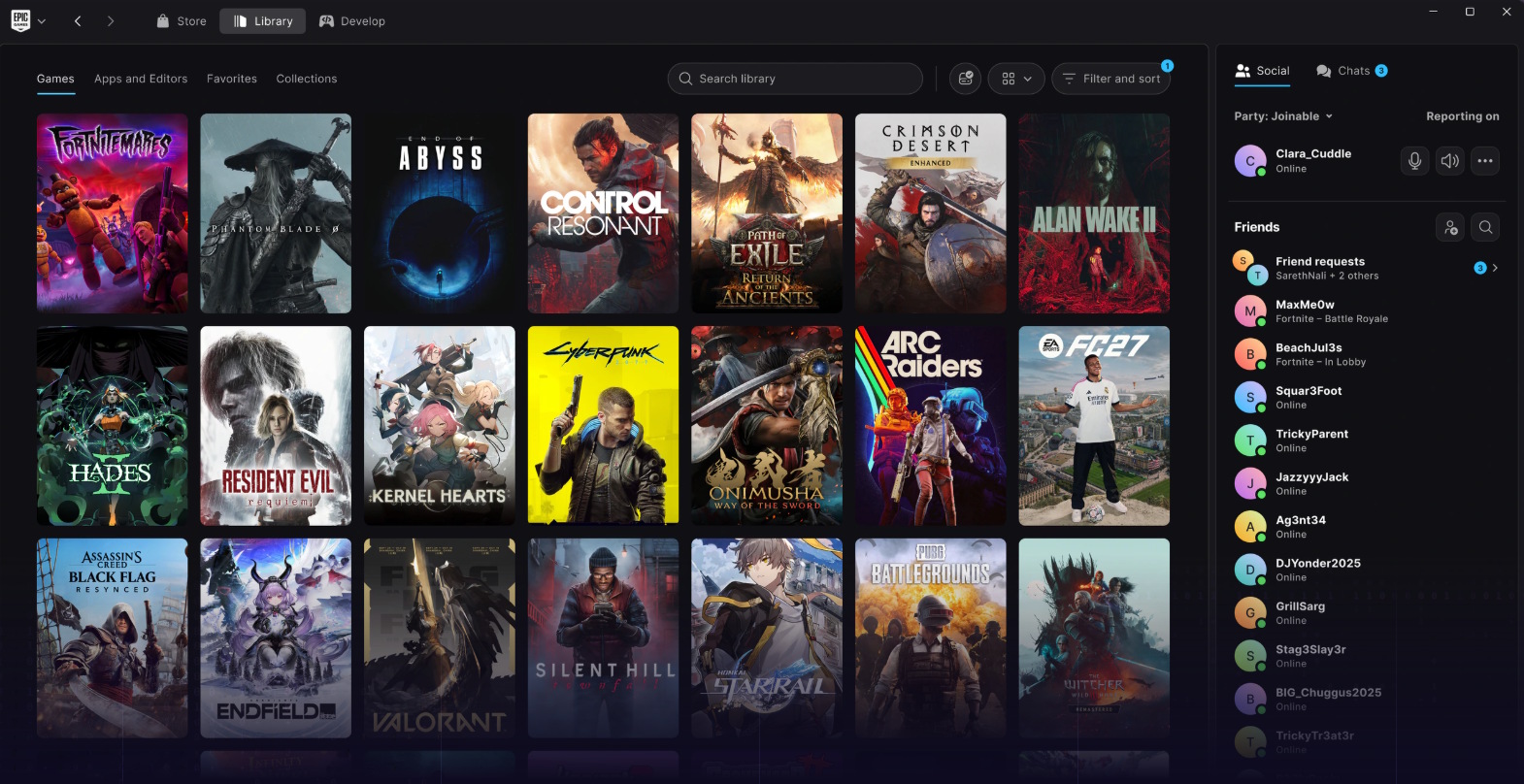The height and width of the screenshot is (784, 1524).
Task: Open Filter and sort options
Action: pos(1110,79)
